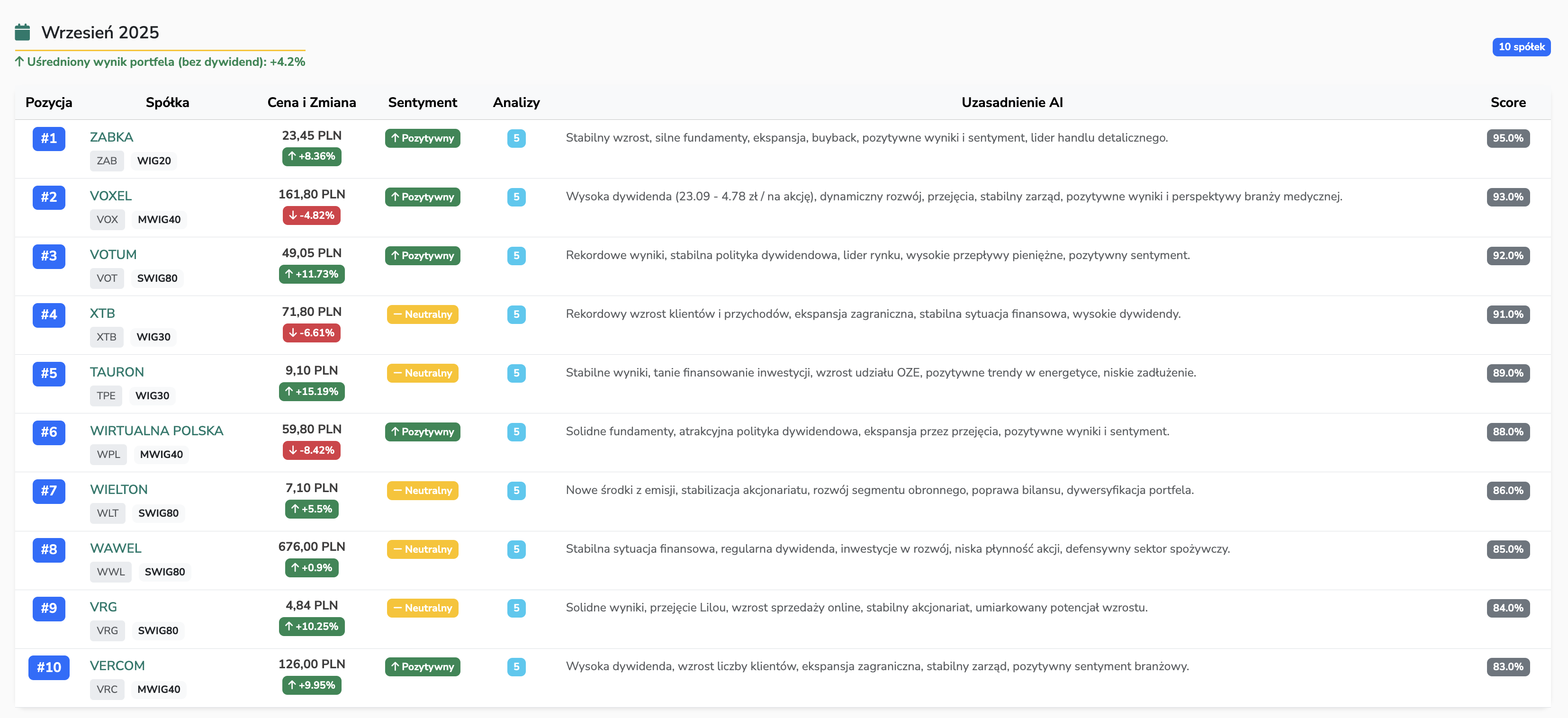1568x718 pixels.
Task: Open the VOTUM company link
Action: 113,254
